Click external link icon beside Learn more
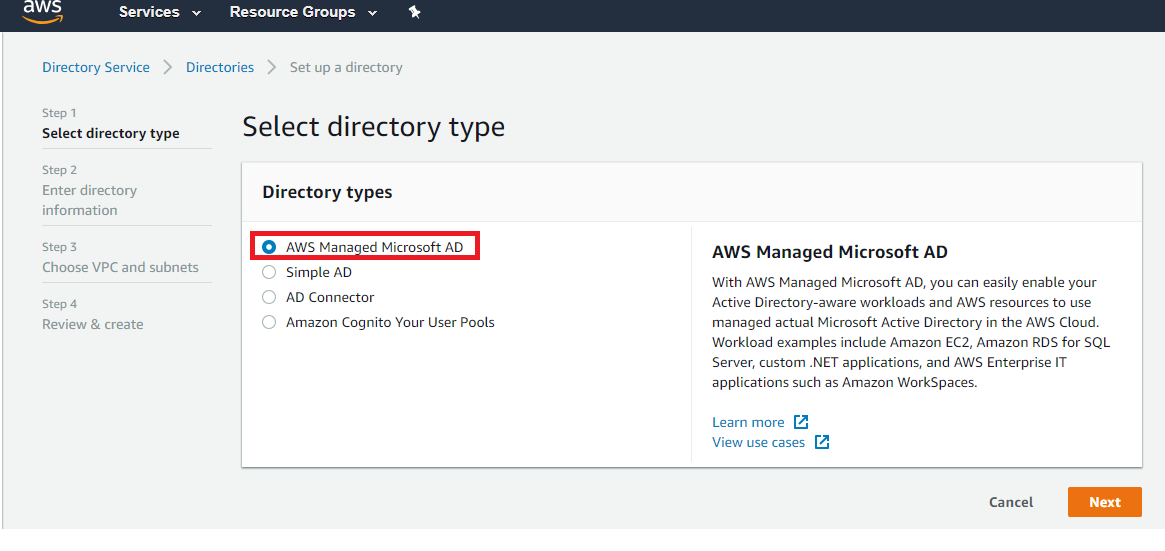This screenshot has width=1165, height=551. pyautogui.click(x=800, y=422)
